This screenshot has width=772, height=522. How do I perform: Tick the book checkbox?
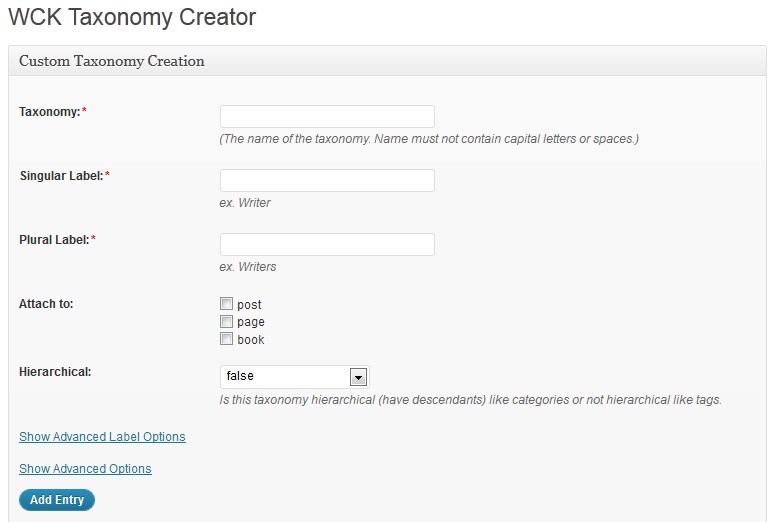click(x=226, y=339)
